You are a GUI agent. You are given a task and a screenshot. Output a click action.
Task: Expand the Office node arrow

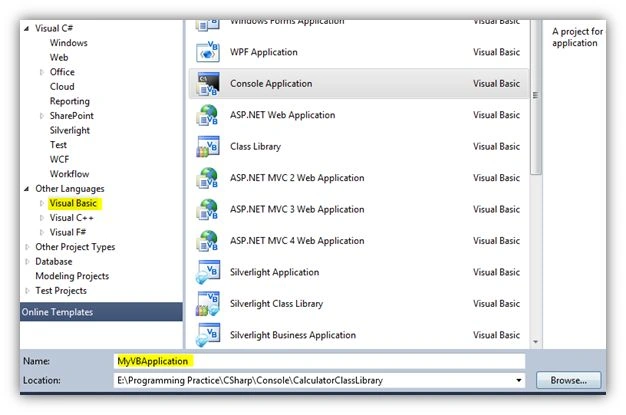click(x=42, y=72)
